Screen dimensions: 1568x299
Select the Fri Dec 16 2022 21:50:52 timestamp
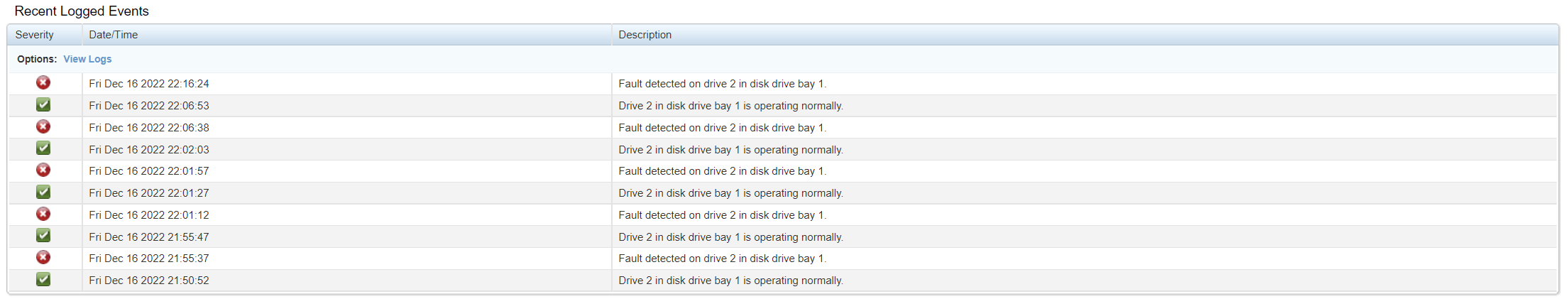(149, 281)
